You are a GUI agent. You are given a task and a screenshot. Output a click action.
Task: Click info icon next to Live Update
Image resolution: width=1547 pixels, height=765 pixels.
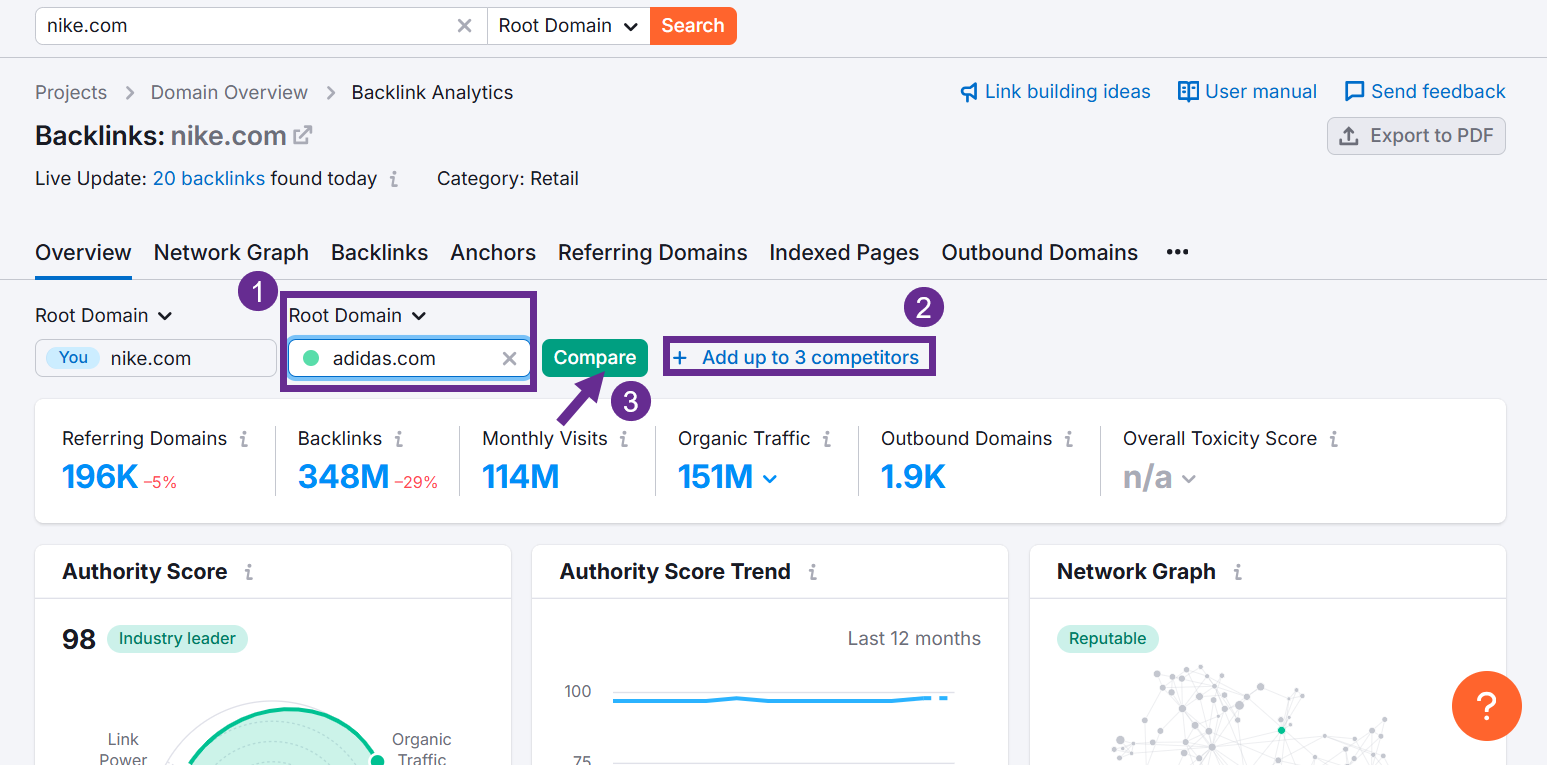[x=394, y=179]
